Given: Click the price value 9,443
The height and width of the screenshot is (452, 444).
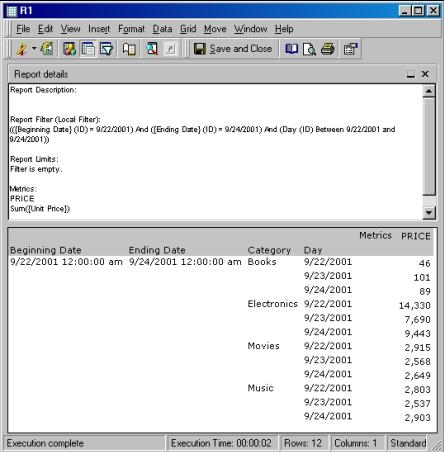Looking at the screenshot, I should [x=418, y=334].
